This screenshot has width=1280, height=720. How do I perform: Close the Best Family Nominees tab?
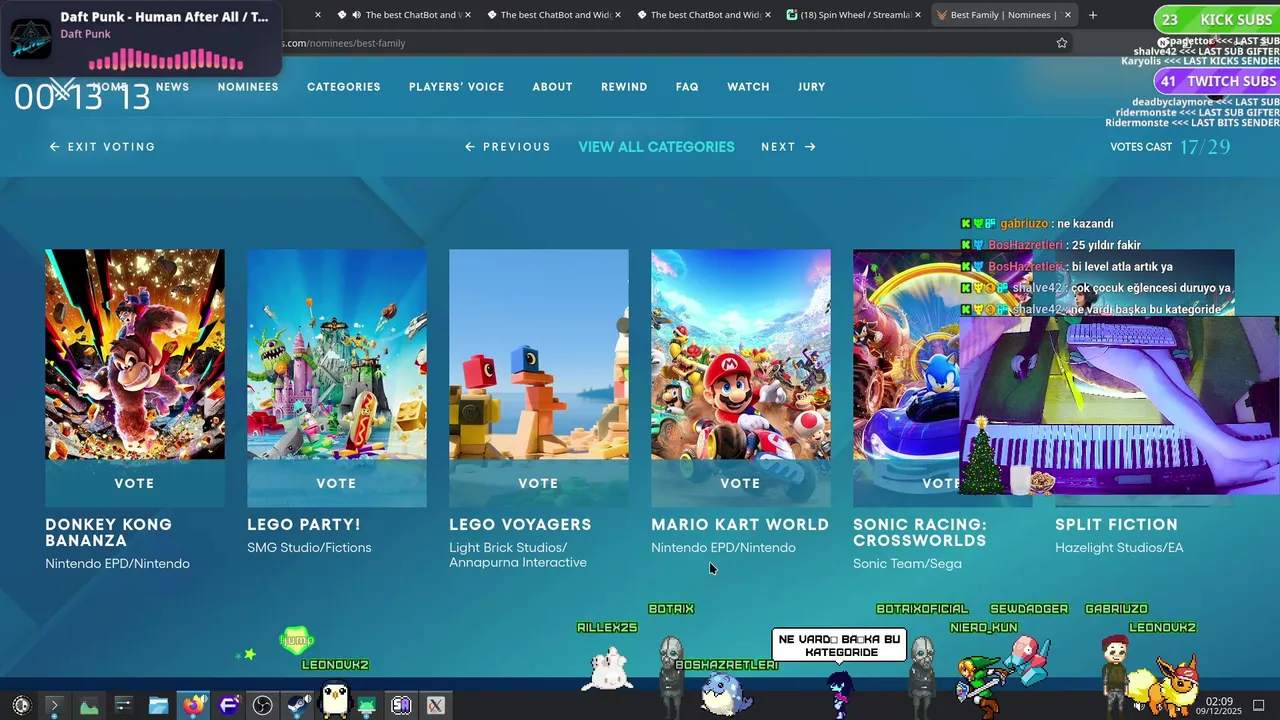pyautogui.click(x=1068, y=15)
